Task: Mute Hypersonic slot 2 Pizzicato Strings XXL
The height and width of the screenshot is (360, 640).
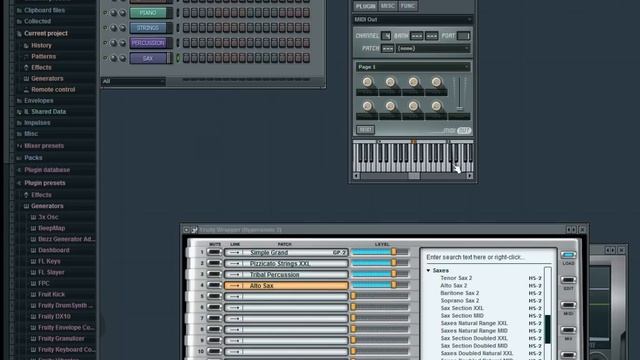Action: coord(214,264)
